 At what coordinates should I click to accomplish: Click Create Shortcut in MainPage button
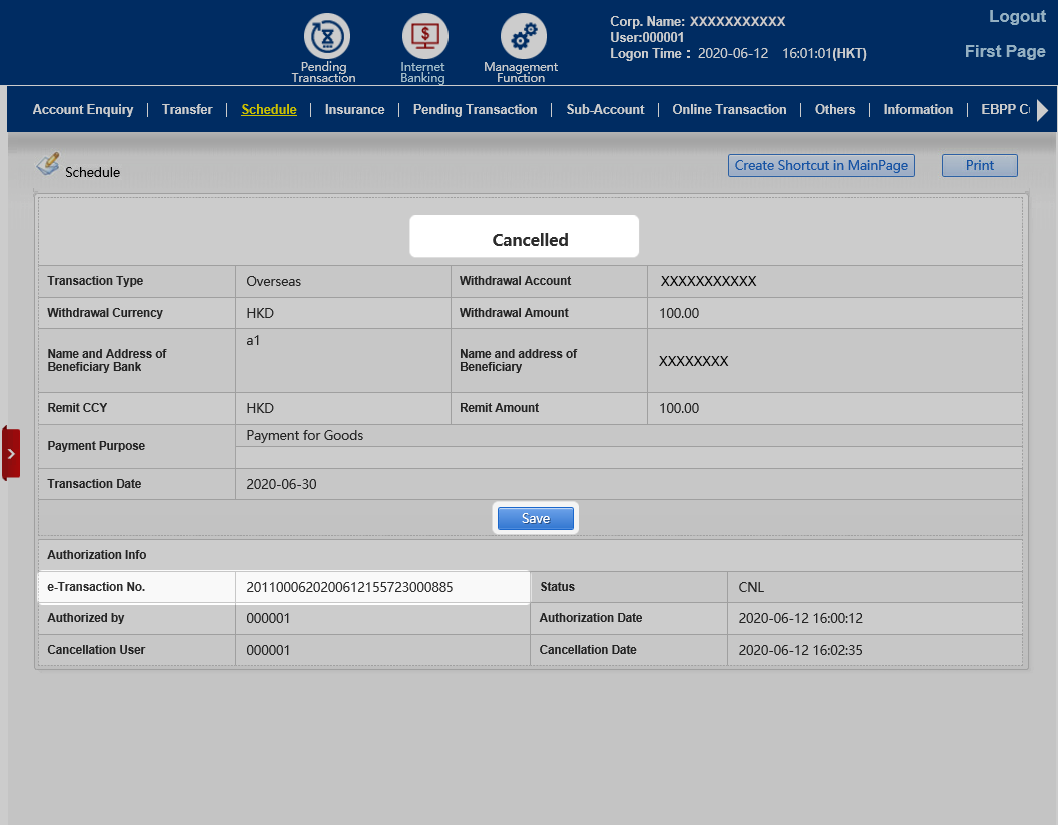[x=821, y=166]
